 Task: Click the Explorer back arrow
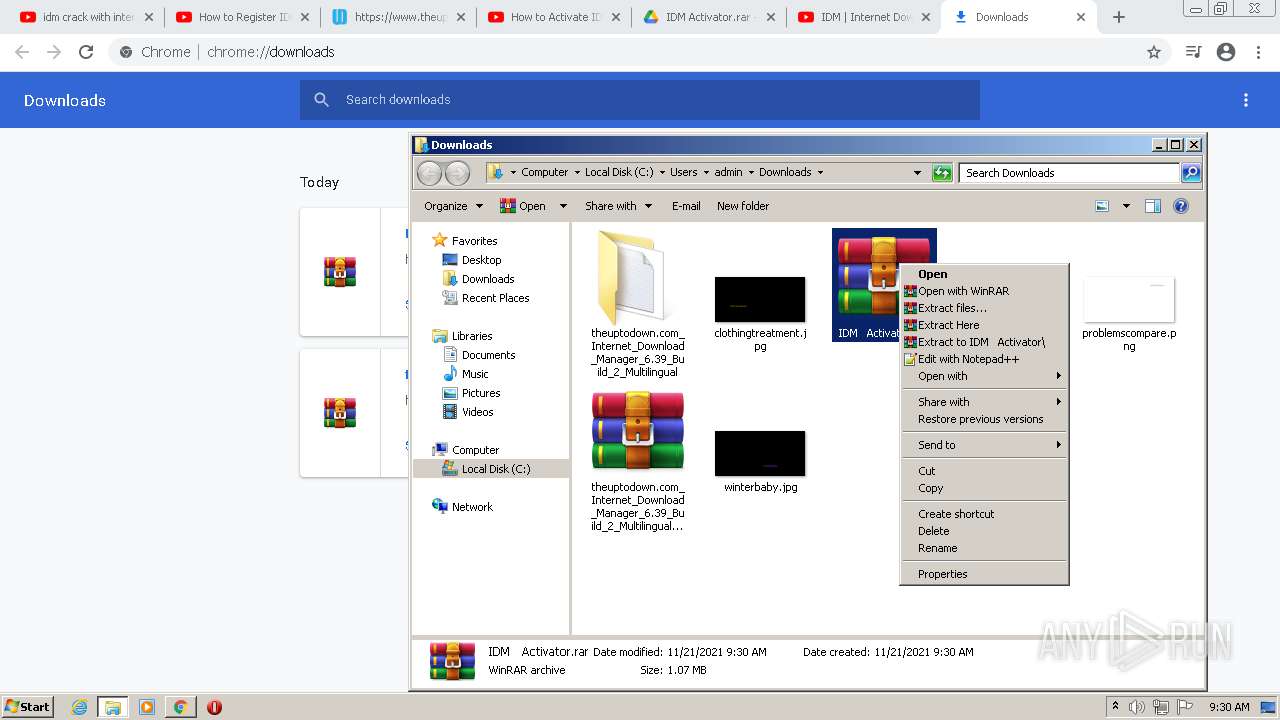[429, 173]
